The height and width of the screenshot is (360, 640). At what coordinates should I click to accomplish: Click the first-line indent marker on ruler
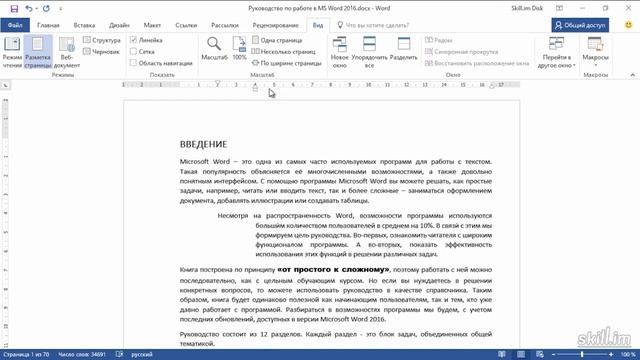click(218, 83)
